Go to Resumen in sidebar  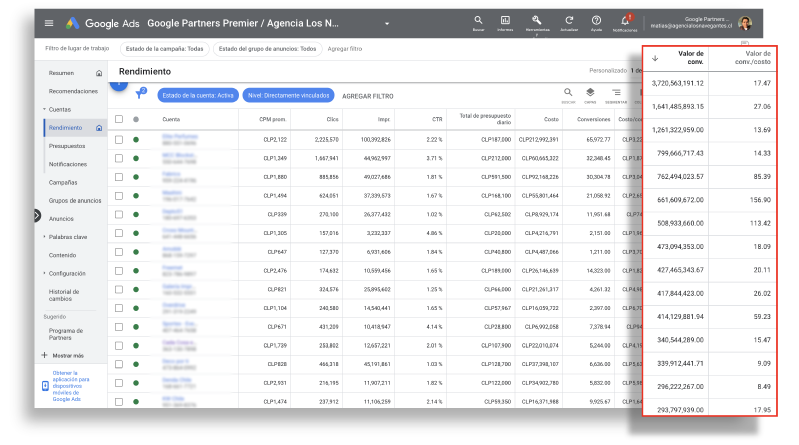[61, 73]
